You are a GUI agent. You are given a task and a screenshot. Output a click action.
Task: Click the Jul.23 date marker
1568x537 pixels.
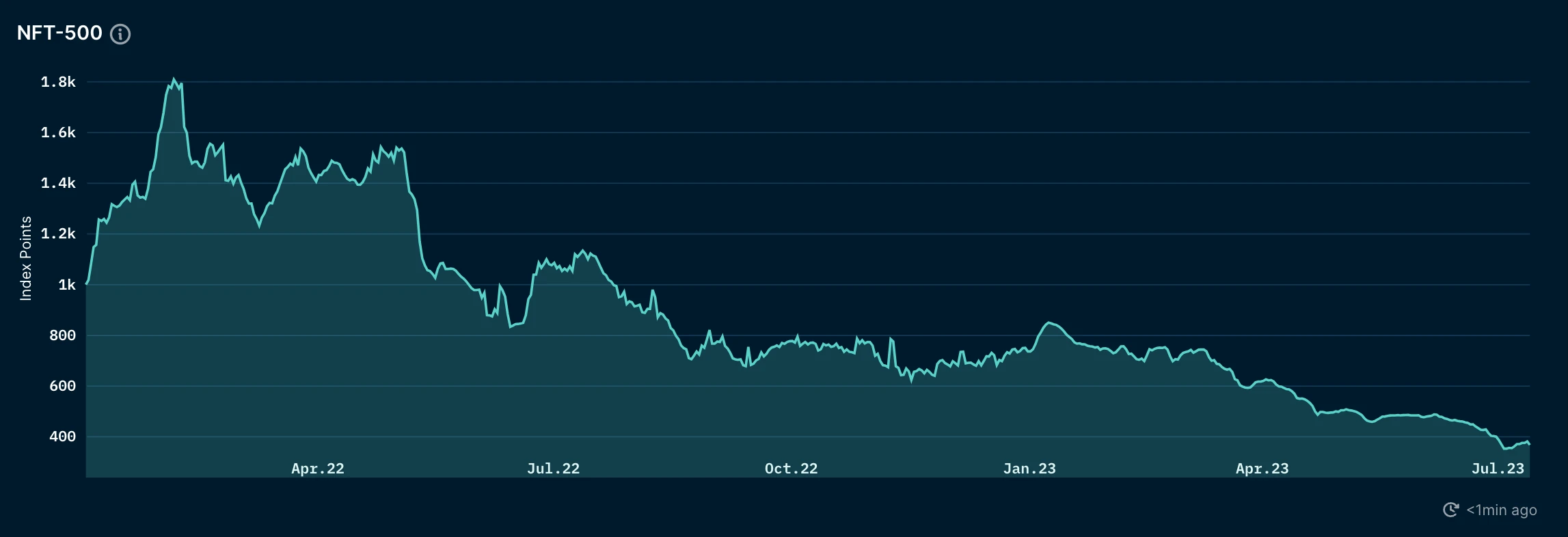coord(1498,469)
